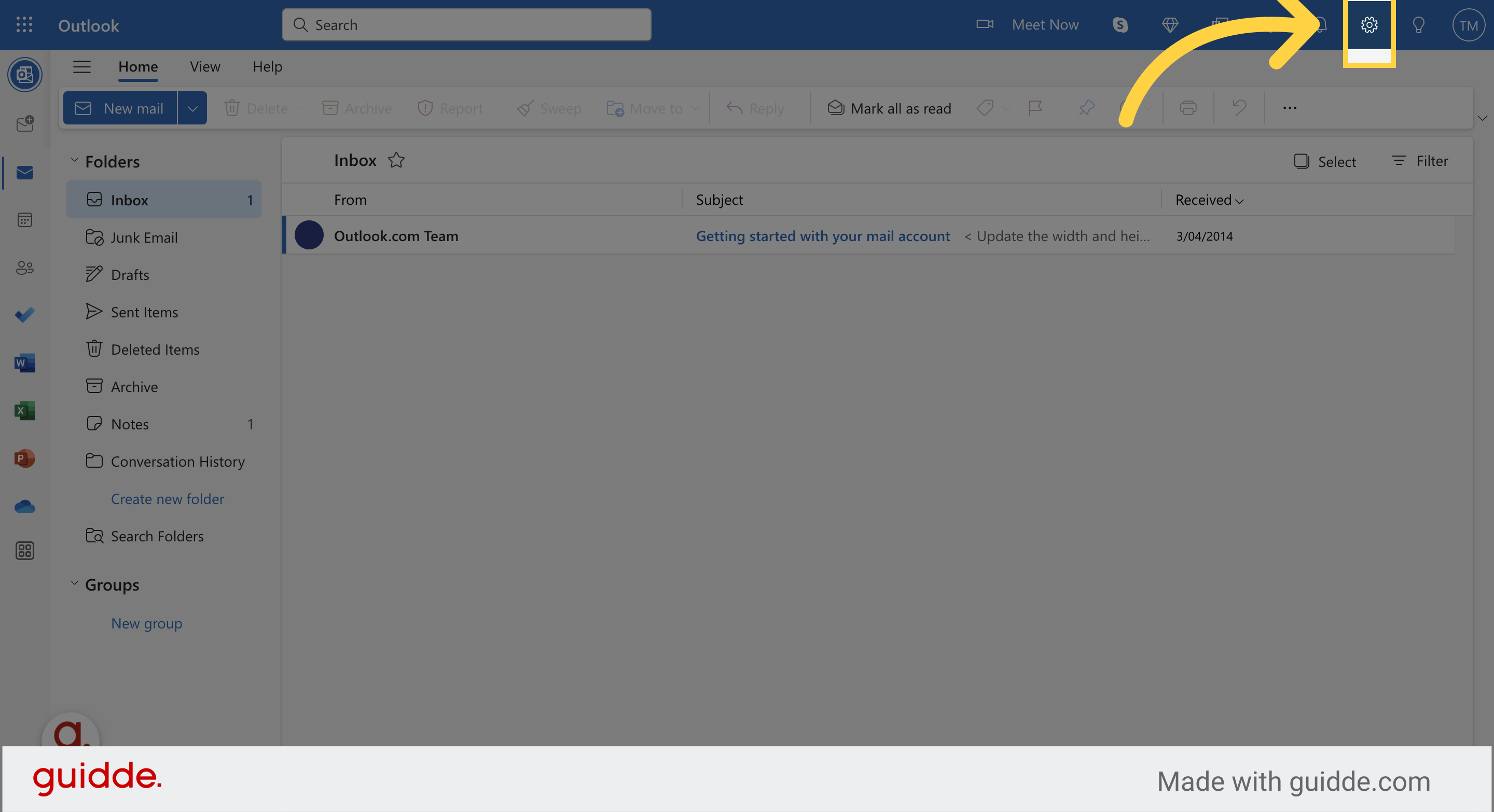
Task: Open Calendar in the left rail
Action: (x=25, y=220)
